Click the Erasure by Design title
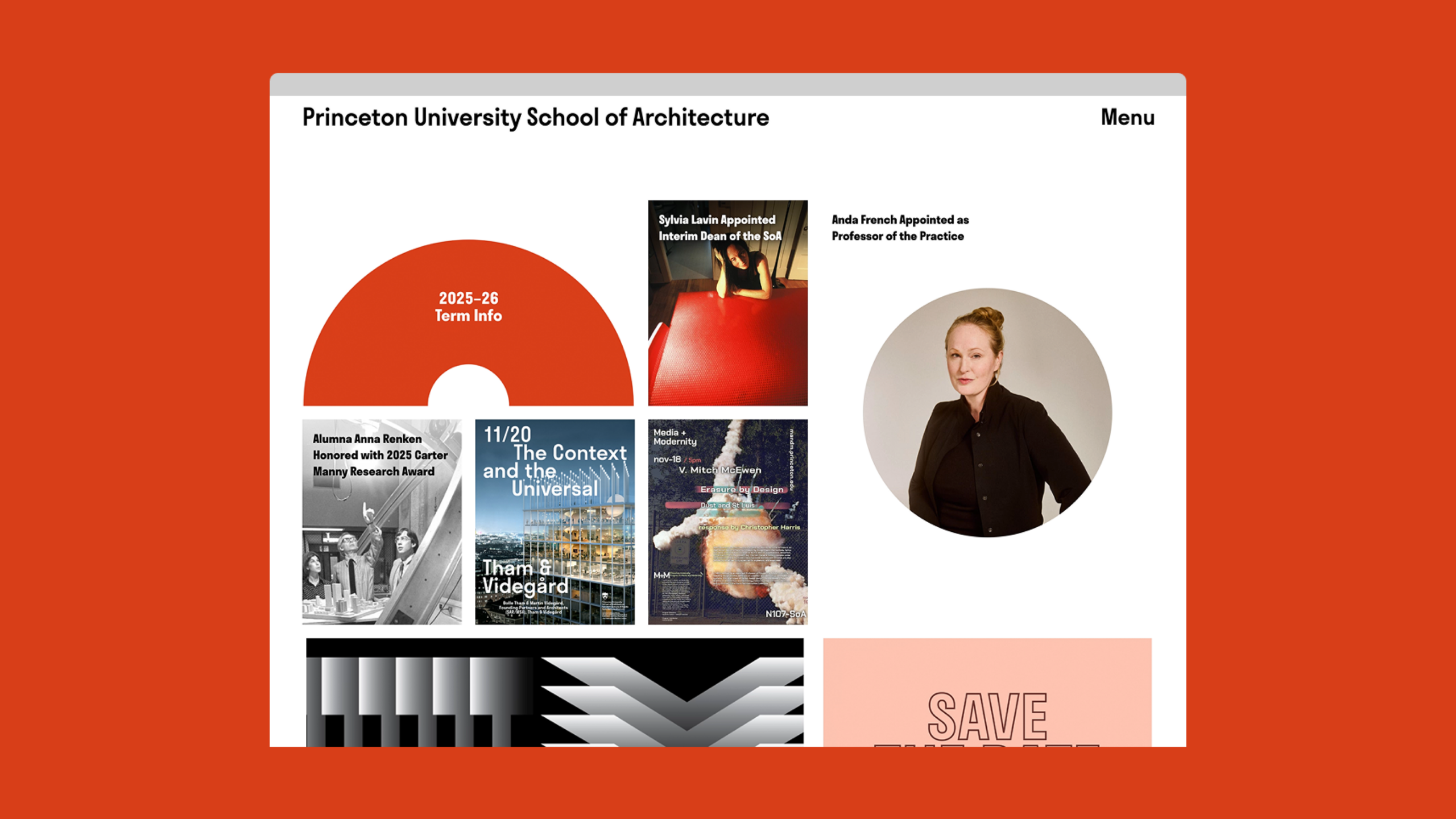The width and height of the screenshot is (1456, 819). point(742,489)
